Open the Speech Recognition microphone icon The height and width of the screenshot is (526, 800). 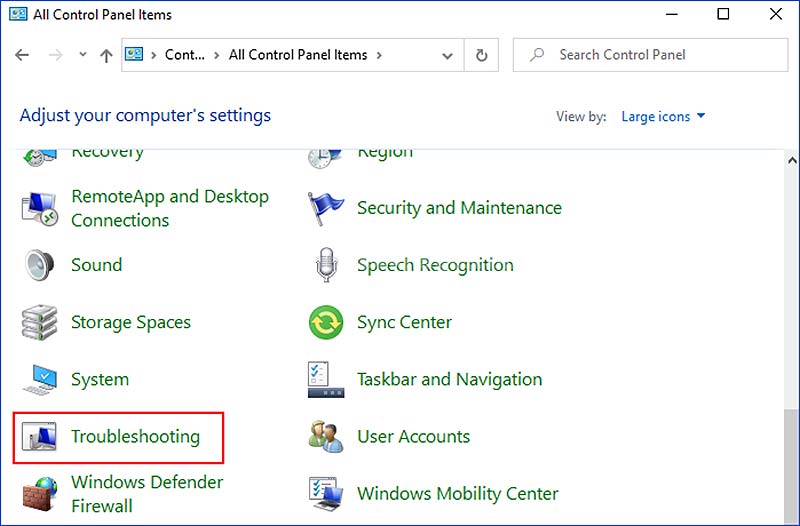pyautogui.click(x=326, y=265)
